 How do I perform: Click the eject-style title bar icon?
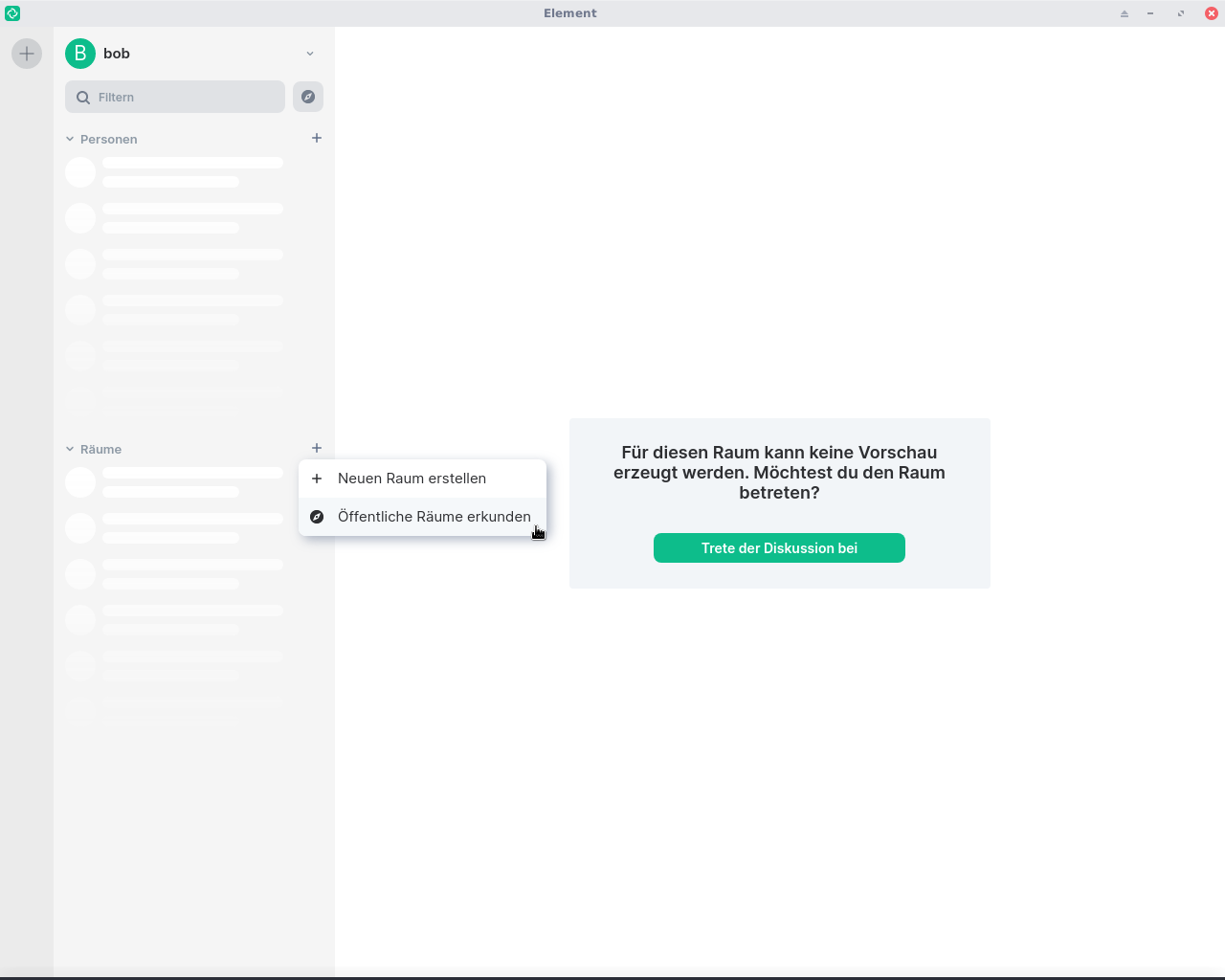(x=1125, y=13)
